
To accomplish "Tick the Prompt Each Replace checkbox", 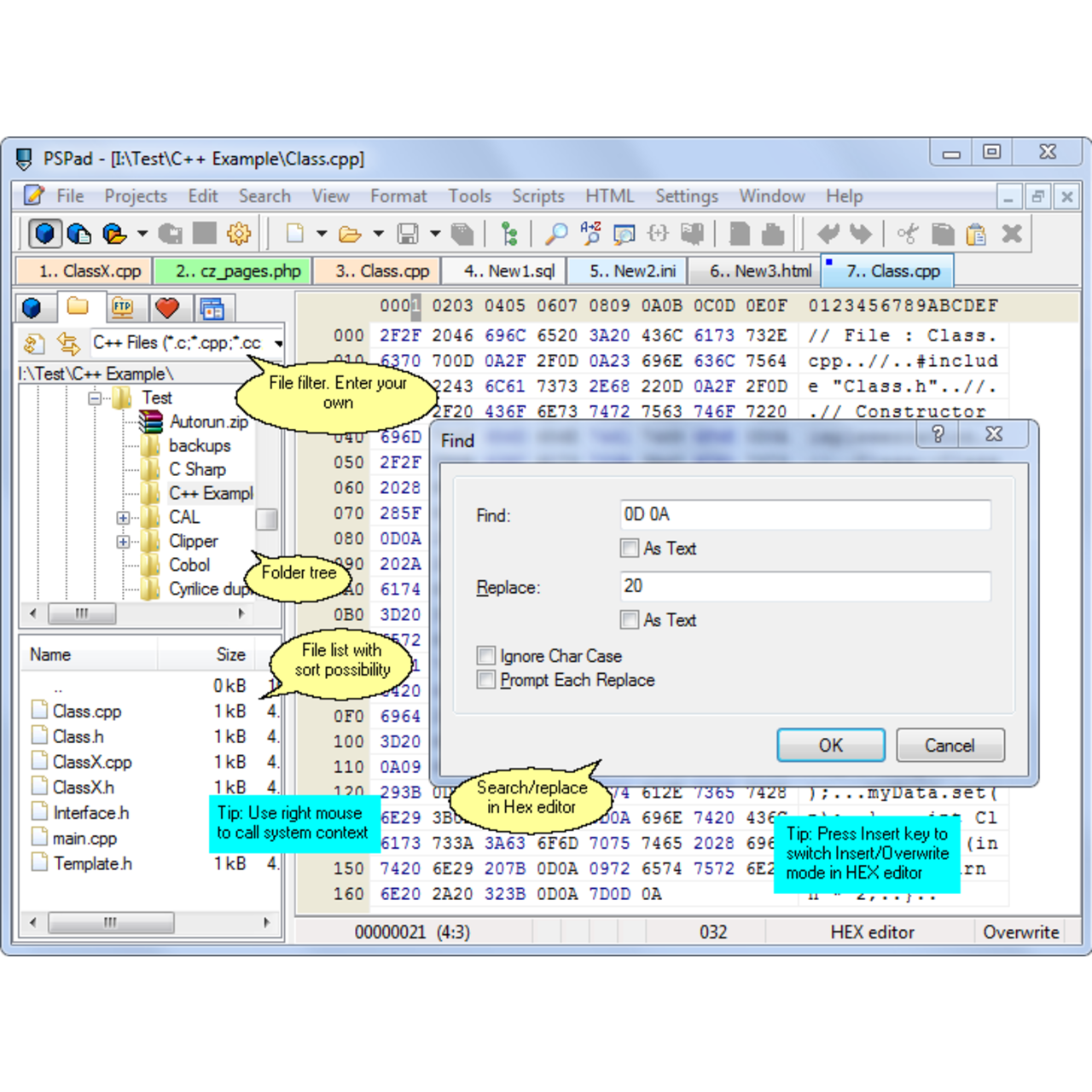I will click(x=486, y=680).
